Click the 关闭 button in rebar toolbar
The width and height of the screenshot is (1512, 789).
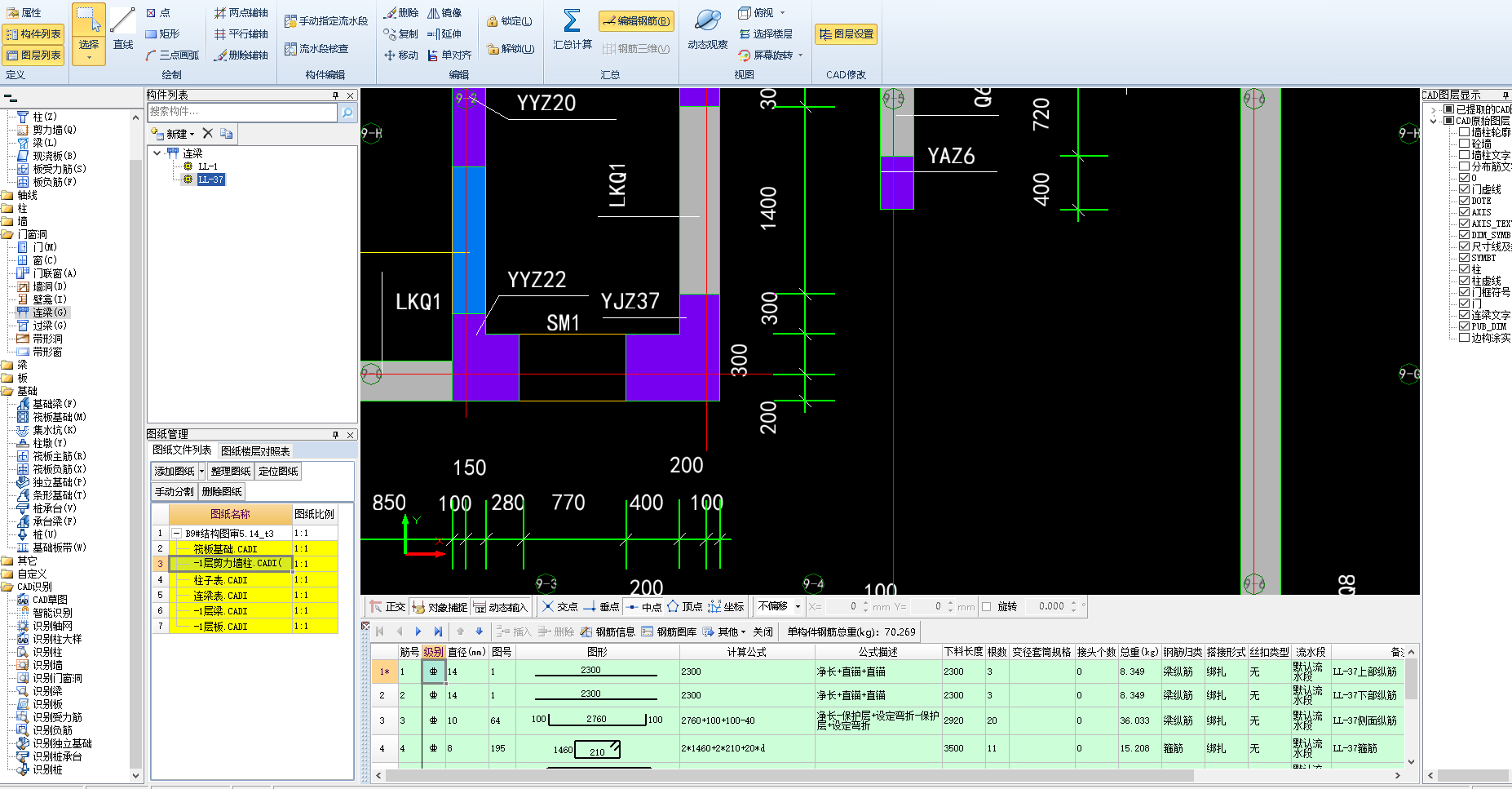(x=763, y=632)
